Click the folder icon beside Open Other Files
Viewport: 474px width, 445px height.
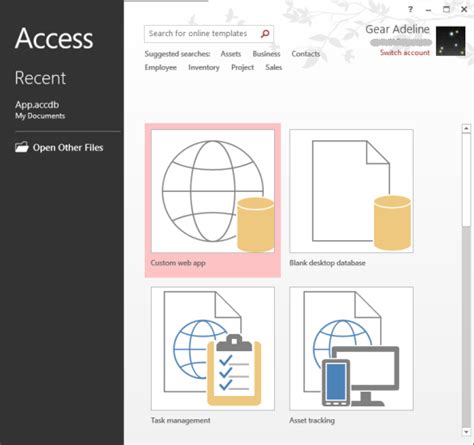pyautogui.click(x=22, y=147)
